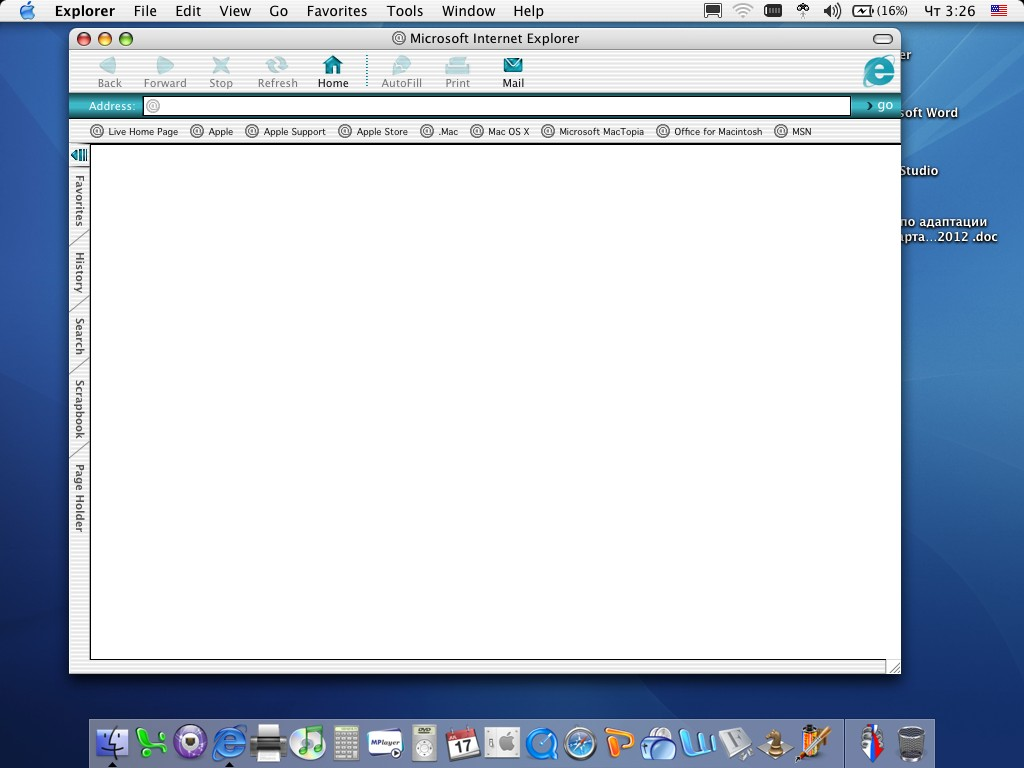Toggle toolbar with the window pill button
Screen dimensions: 1024x768
tap(882, 39)
